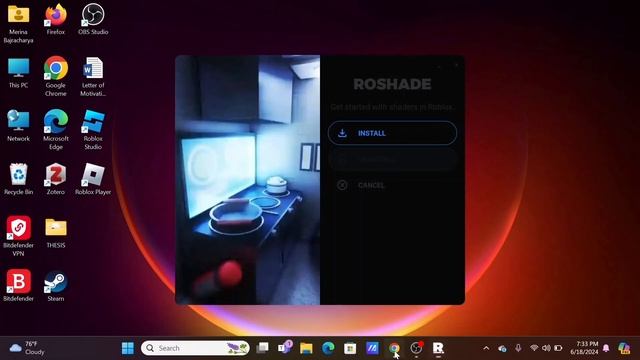Open the weather widget showing 76°F Cloudy
Screen dimensions: 640x360
click(27, 348)
